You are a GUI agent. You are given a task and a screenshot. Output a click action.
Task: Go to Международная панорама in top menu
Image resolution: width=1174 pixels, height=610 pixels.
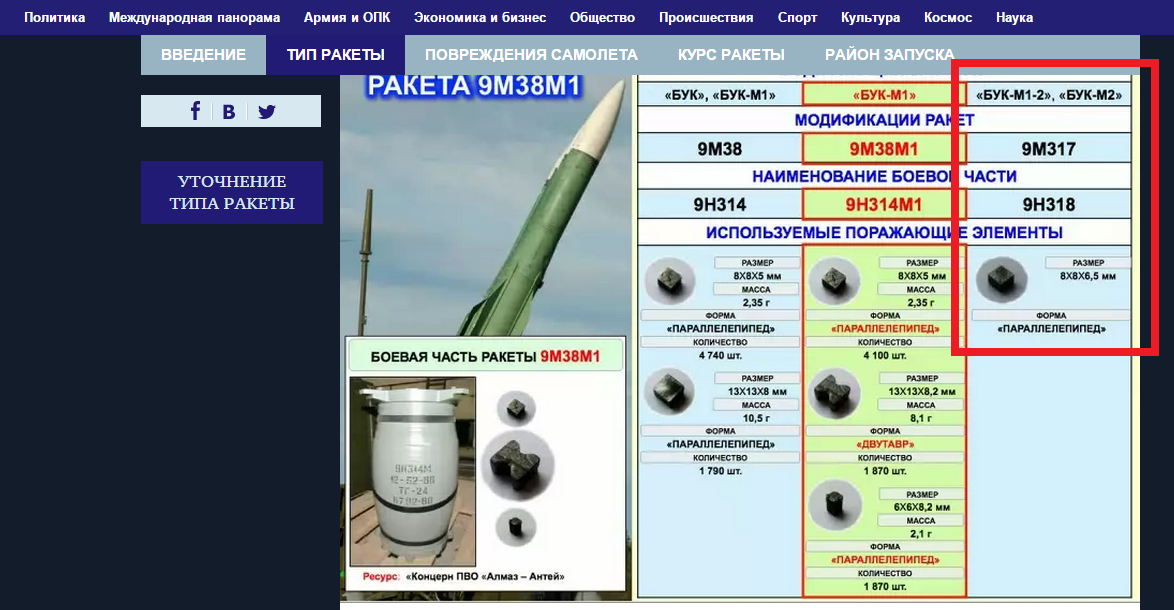[194, 18]
